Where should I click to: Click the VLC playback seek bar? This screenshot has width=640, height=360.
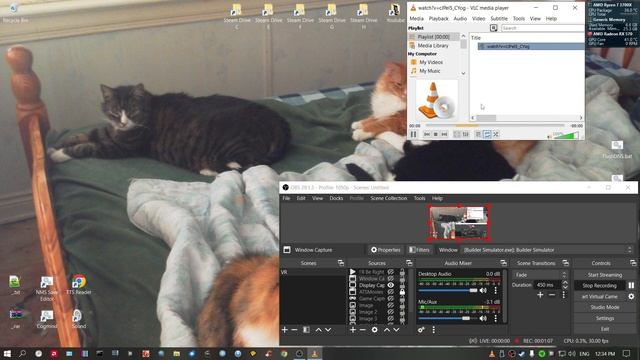495,125
